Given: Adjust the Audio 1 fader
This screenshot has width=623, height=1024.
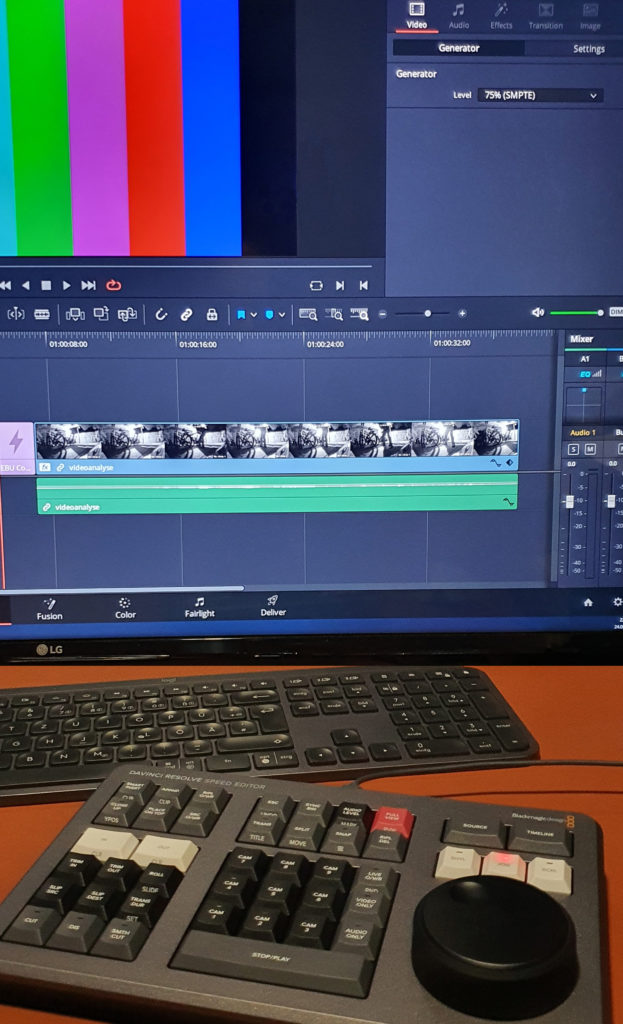Looking at the screenshot, I should (569, 502).
